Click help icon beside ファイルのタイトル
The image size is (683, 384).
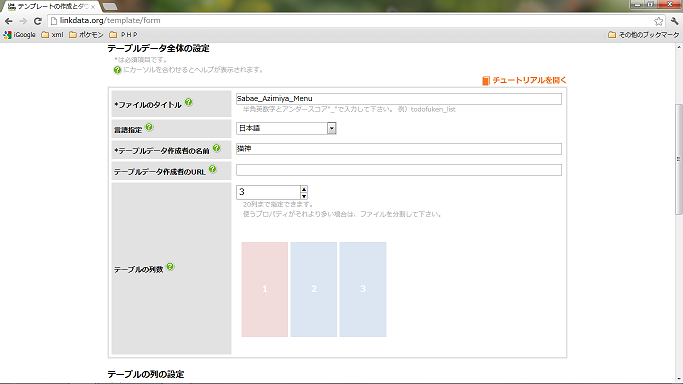189,102
